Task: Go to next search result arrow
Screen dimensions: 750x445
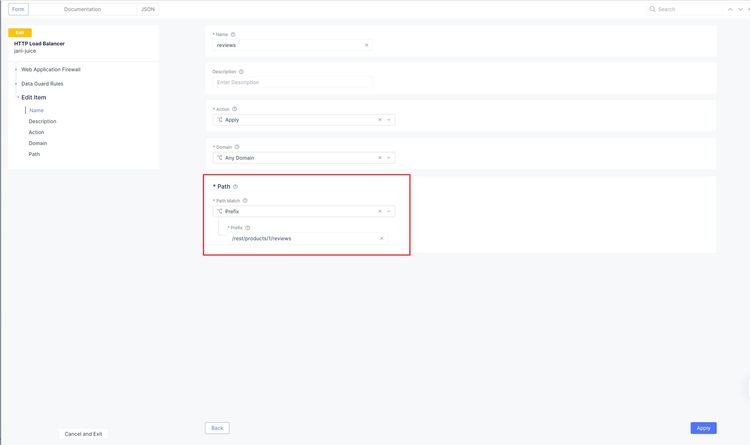Action: point(740,9)
